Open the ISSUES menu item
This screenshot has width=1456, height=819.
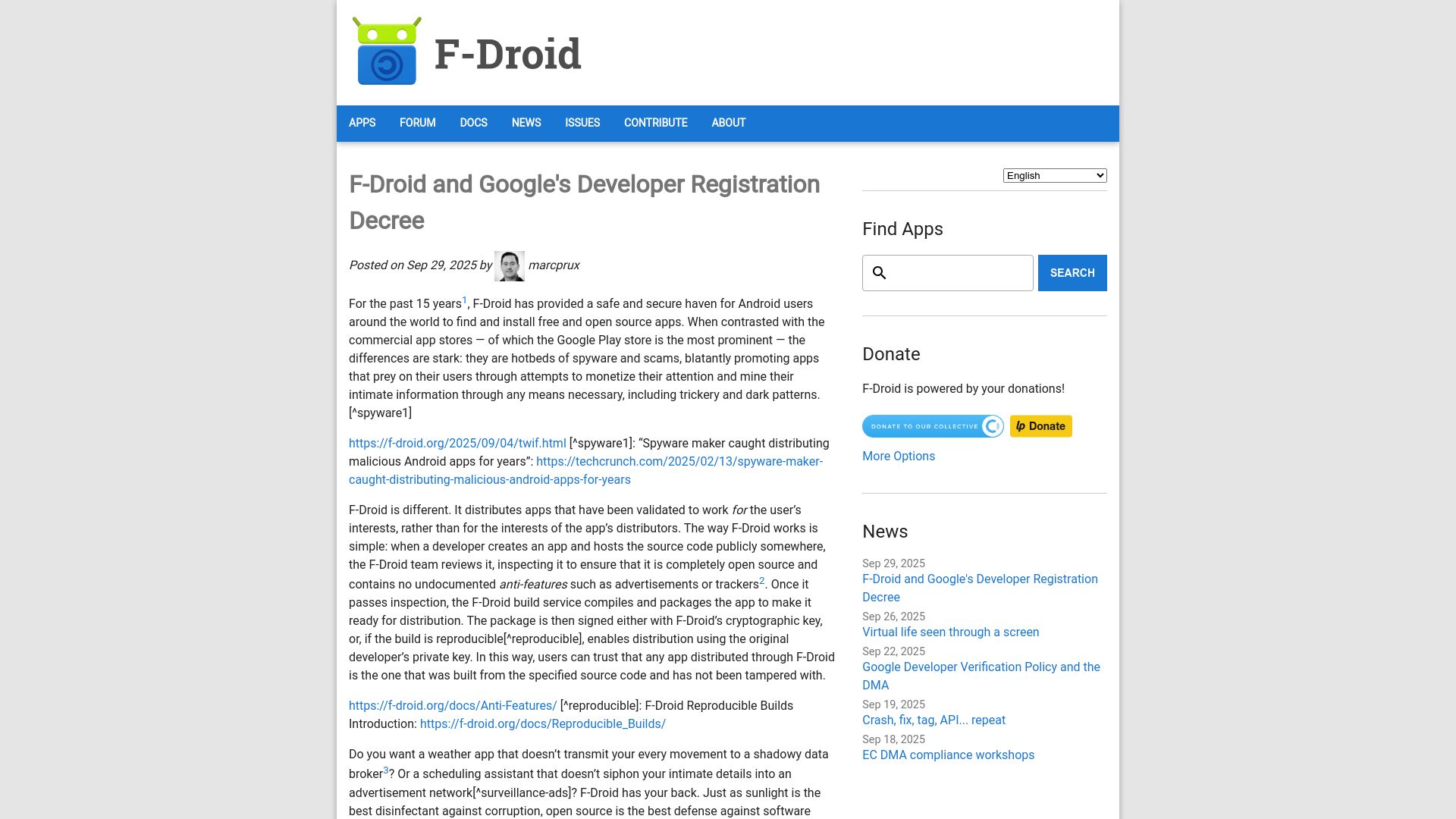(582, 123)
